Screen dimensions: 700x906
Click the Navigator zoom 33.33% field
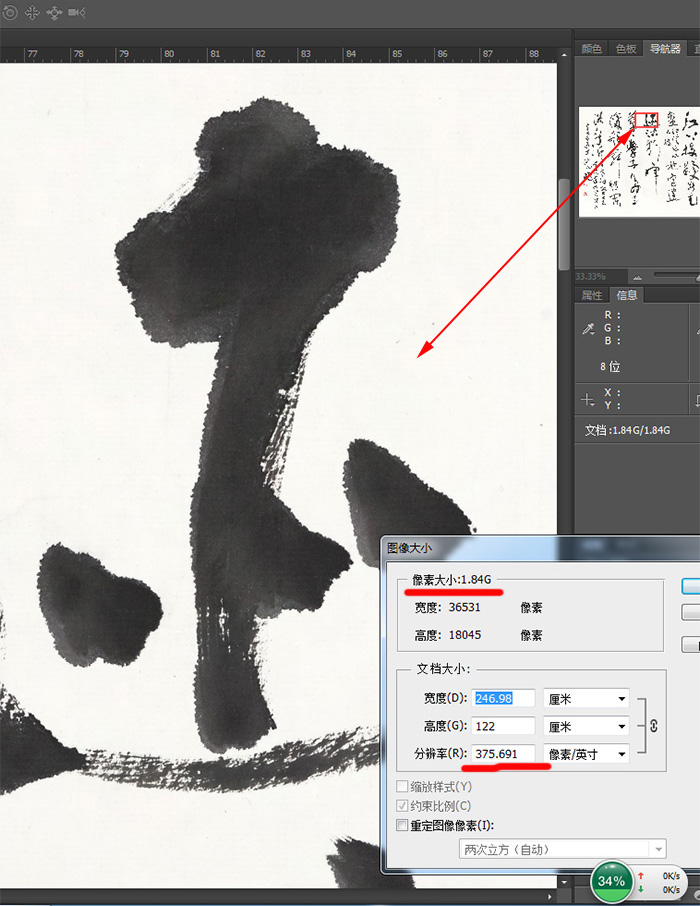tap(599, 277)
